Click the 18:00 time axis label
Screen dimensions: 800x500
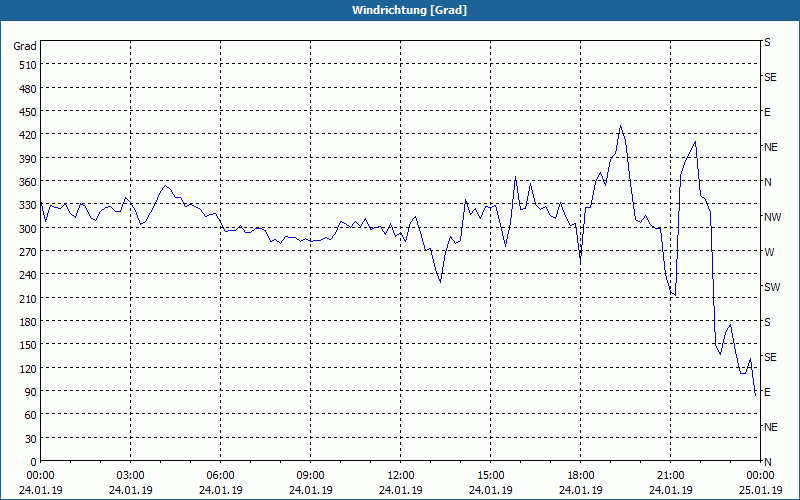581,476
